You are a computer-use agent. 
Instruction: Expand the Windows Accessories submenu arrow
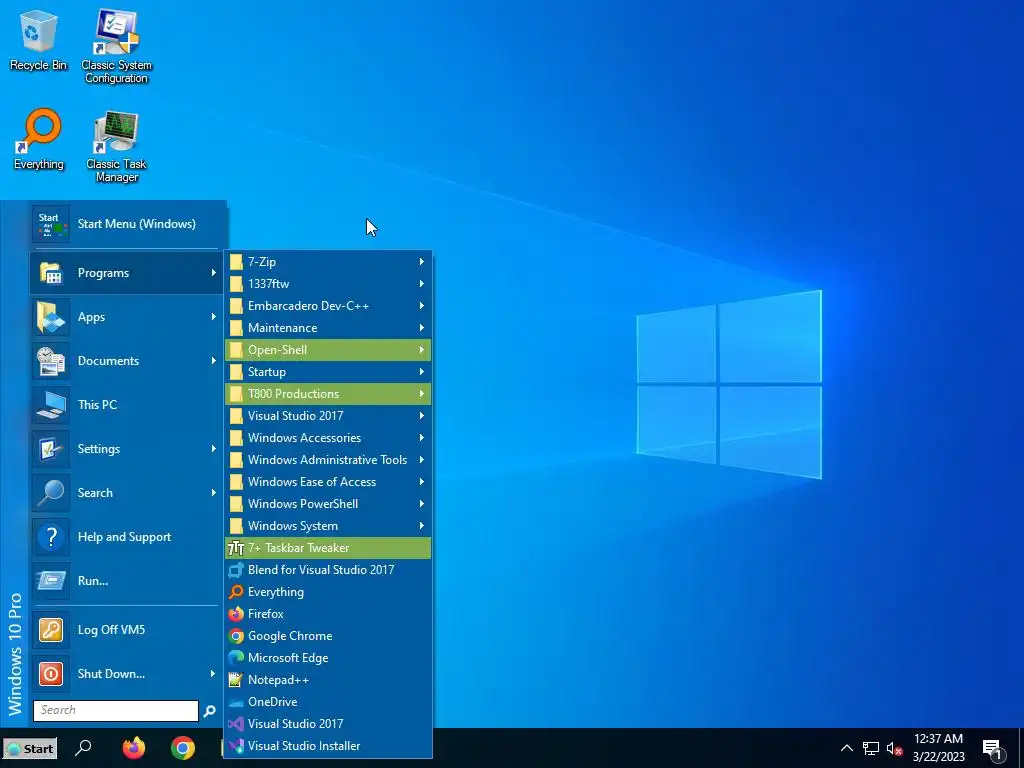click(422, 438)
